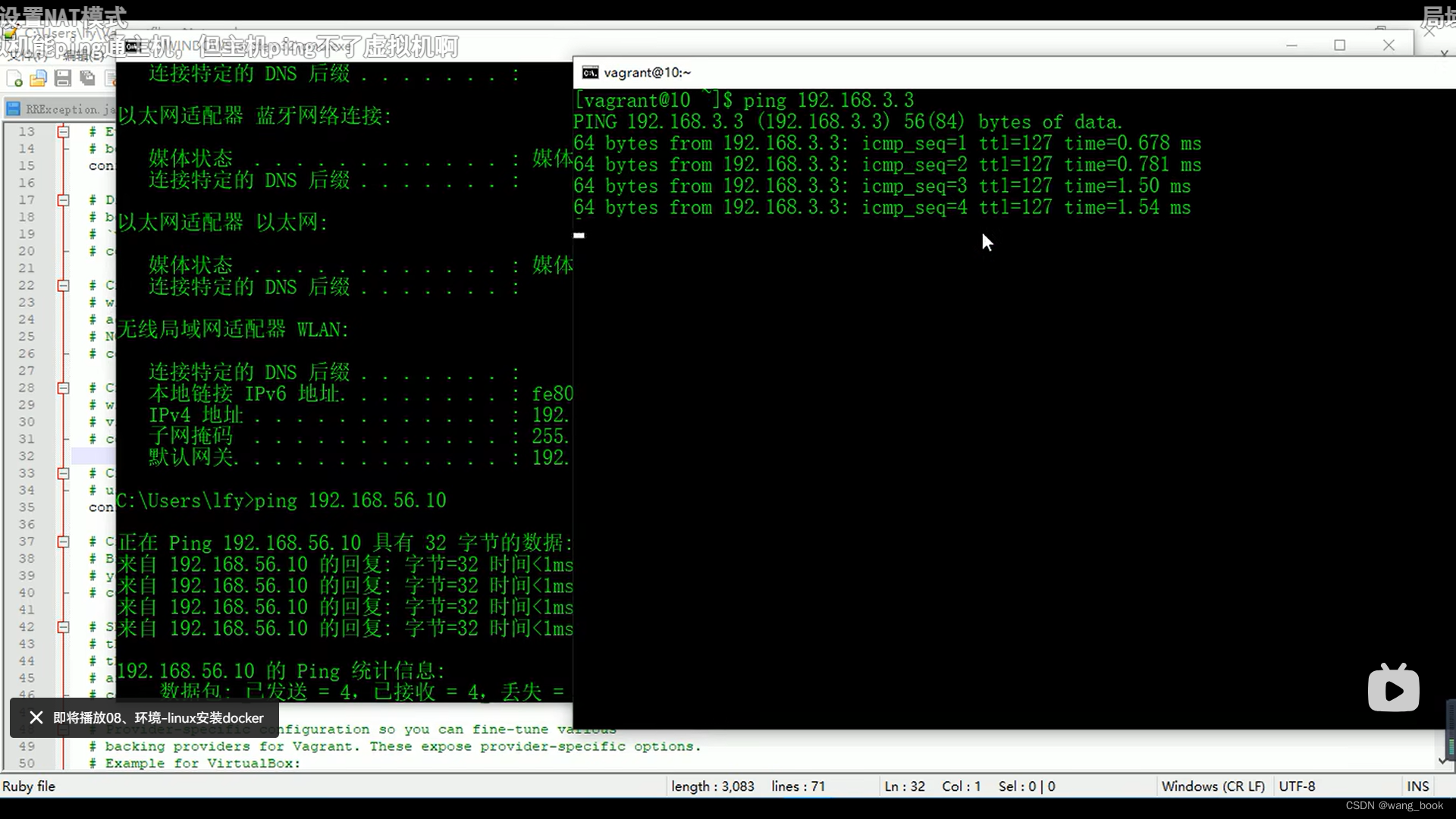Click the RRException.java tab save-state icon

13,109
